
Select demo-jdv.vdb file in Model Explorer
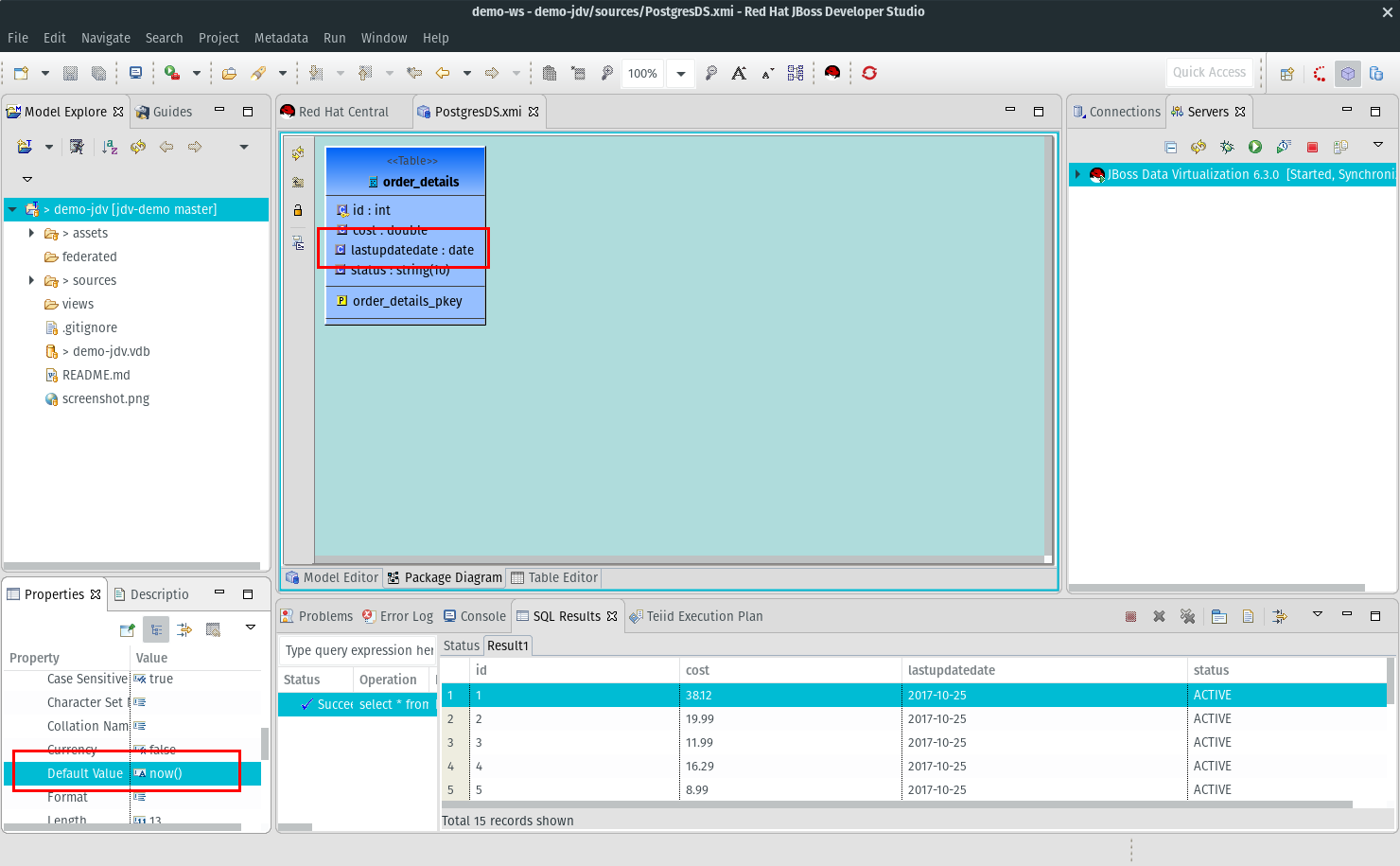[x=98, y=351]
